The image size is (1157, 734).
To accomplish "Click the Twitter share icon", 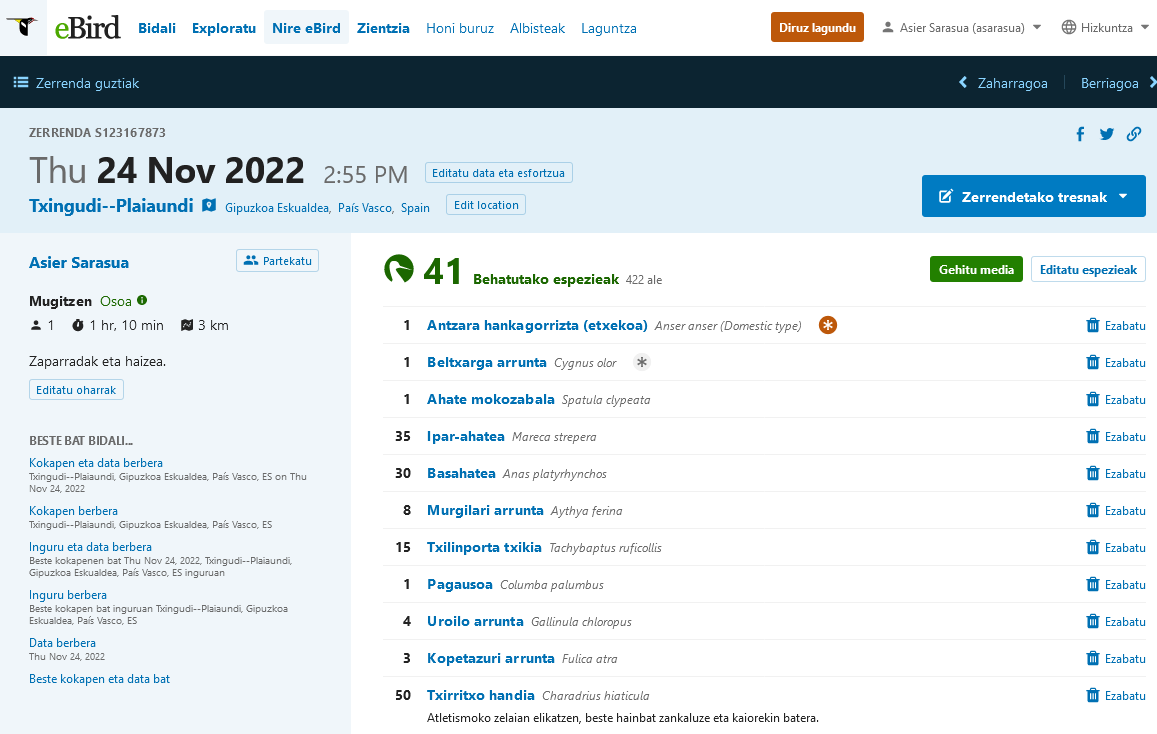I will point(1107,133).
